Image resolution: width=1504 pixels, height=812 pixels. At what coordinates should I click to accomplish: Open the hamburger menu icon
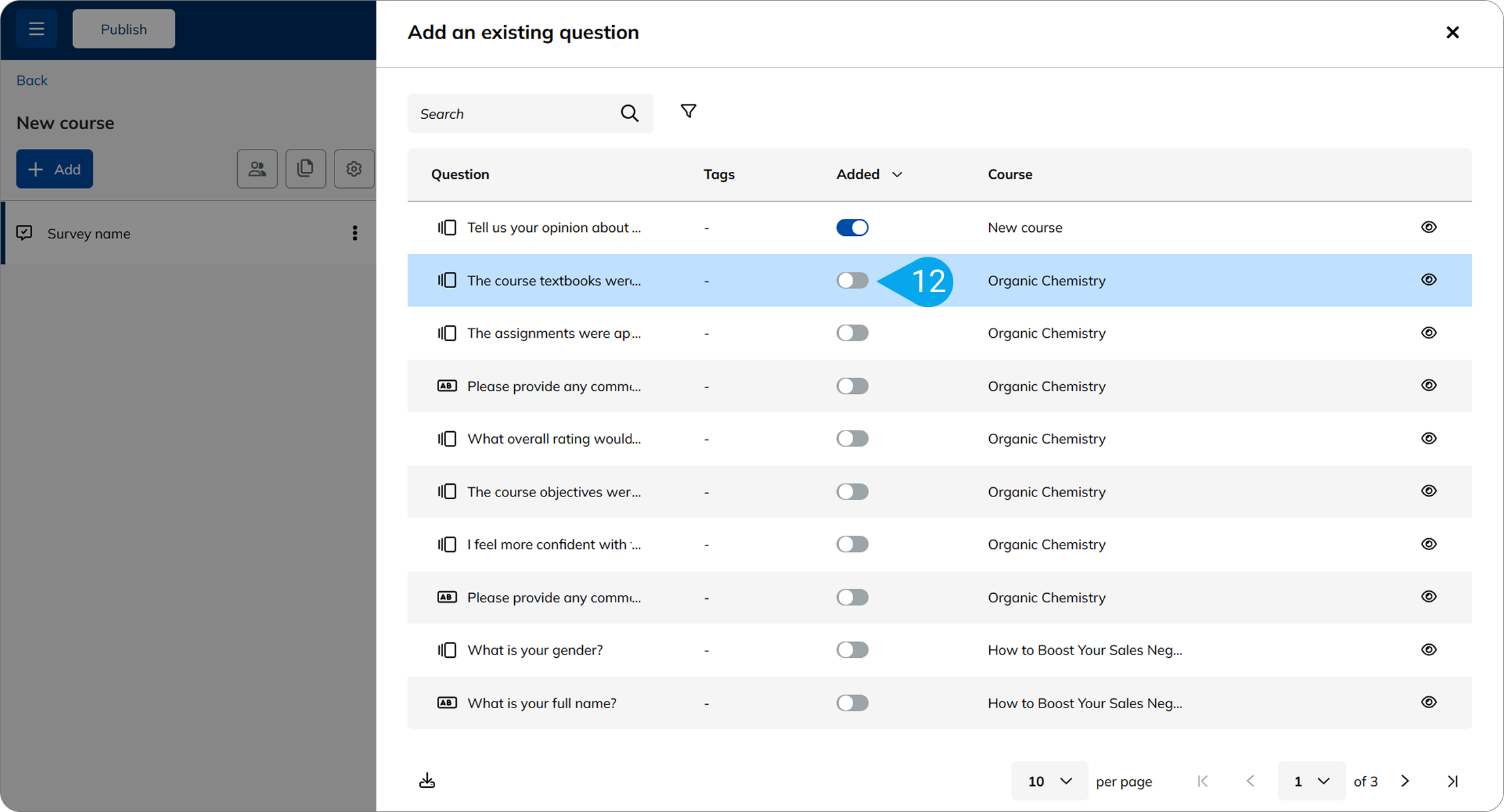point(37,29)
